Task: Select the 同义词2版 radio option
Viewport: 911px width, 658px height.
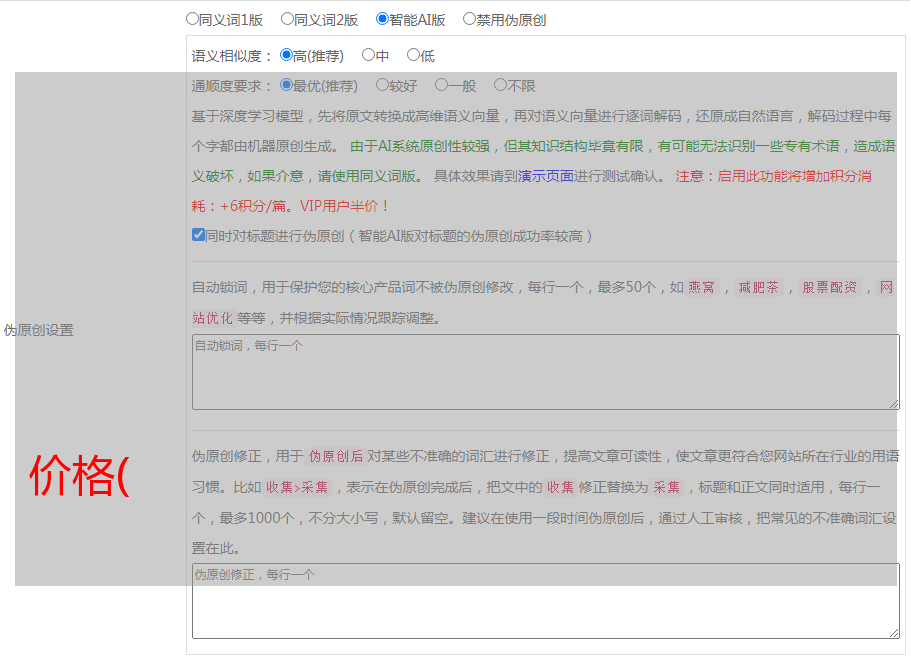Action: click(x=288, y=19)
